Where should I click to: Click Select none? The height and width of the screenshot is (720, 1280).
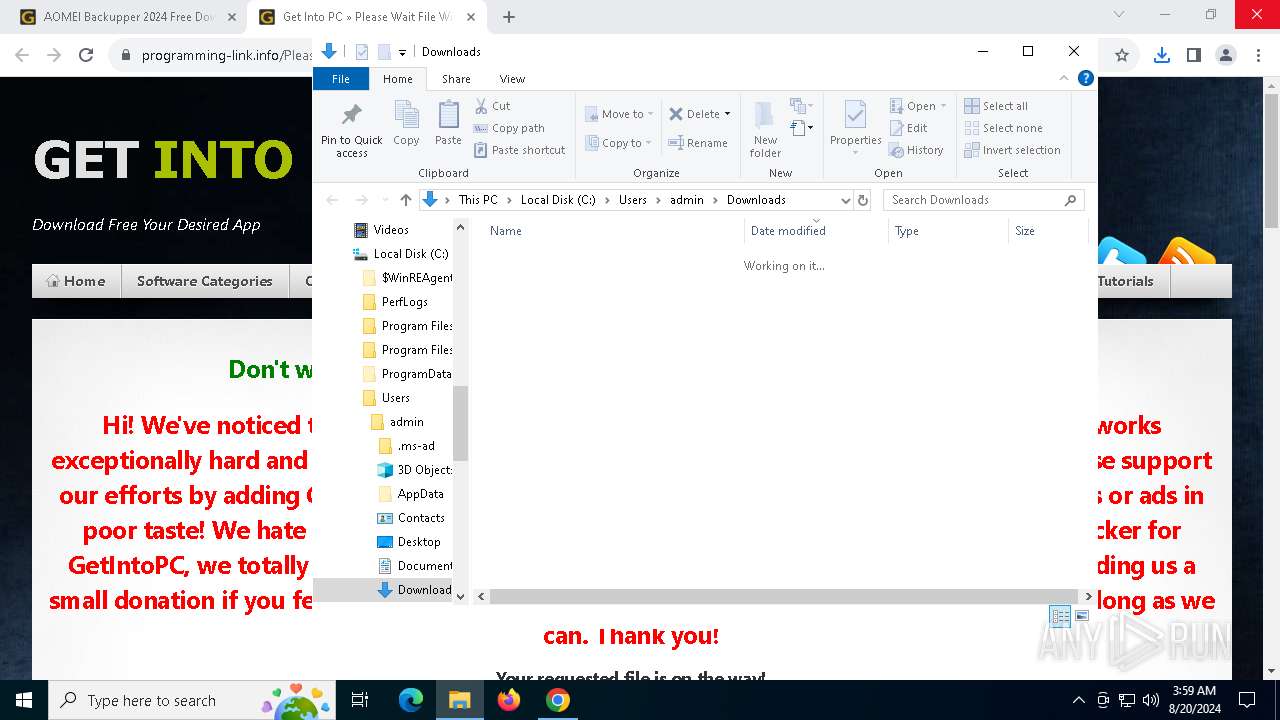pyautogui.click(x=1003, y=128)
